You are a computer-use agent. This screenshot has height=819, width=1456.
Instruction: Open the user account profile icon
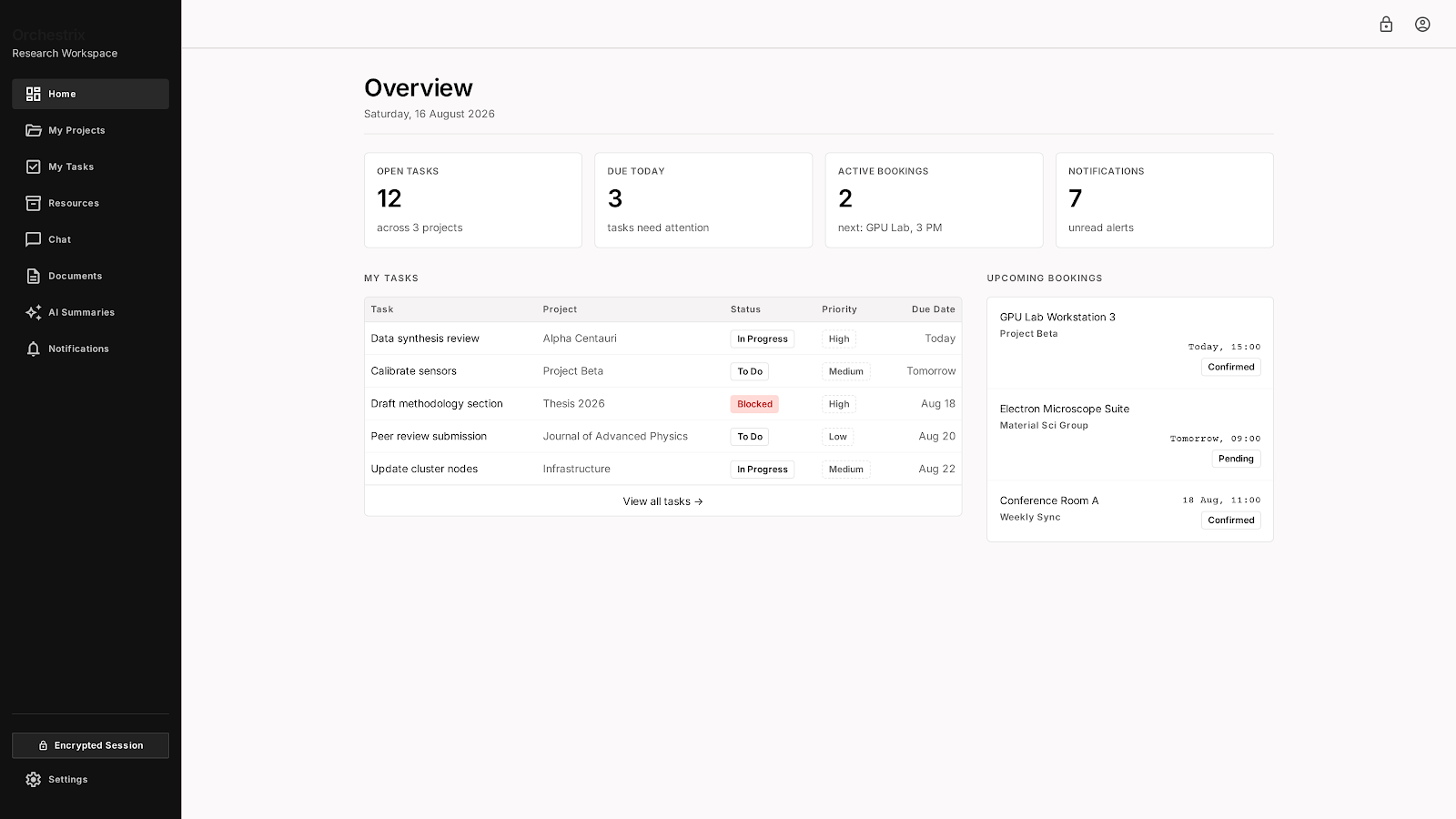[x=1422, y=25]
